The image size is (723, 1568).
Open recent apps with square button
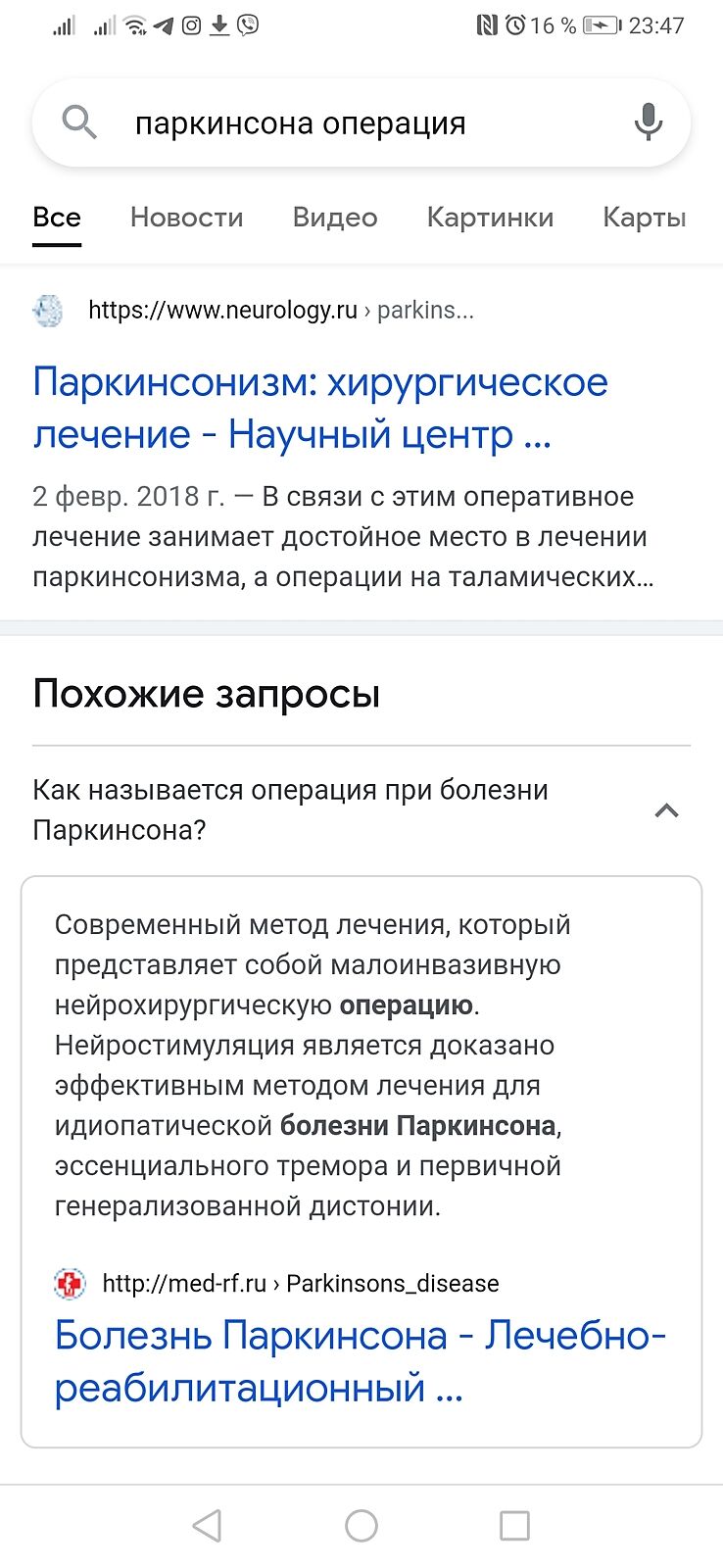514,1525
